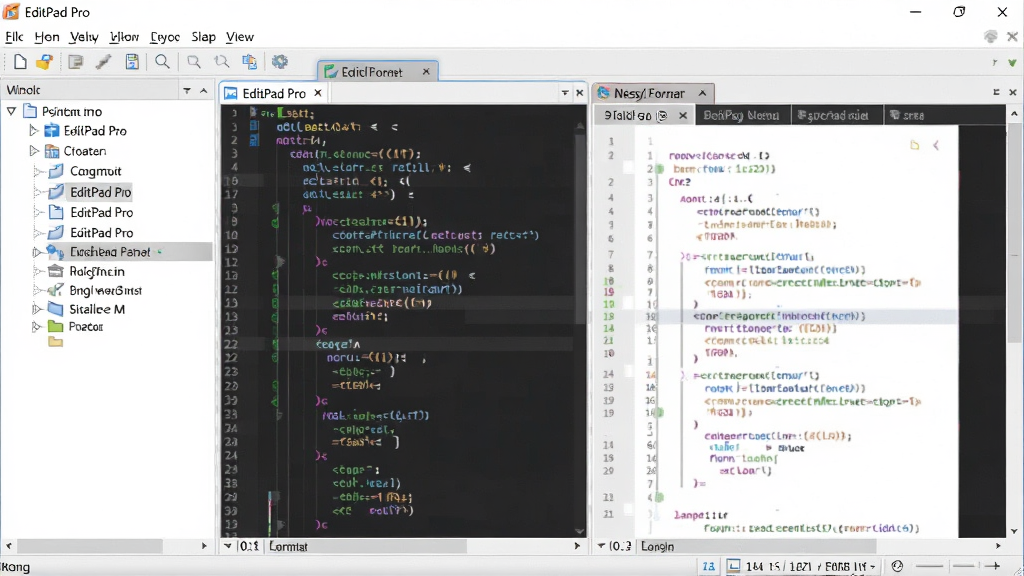
Task: Open the Vilow menu
Action: 124,37
